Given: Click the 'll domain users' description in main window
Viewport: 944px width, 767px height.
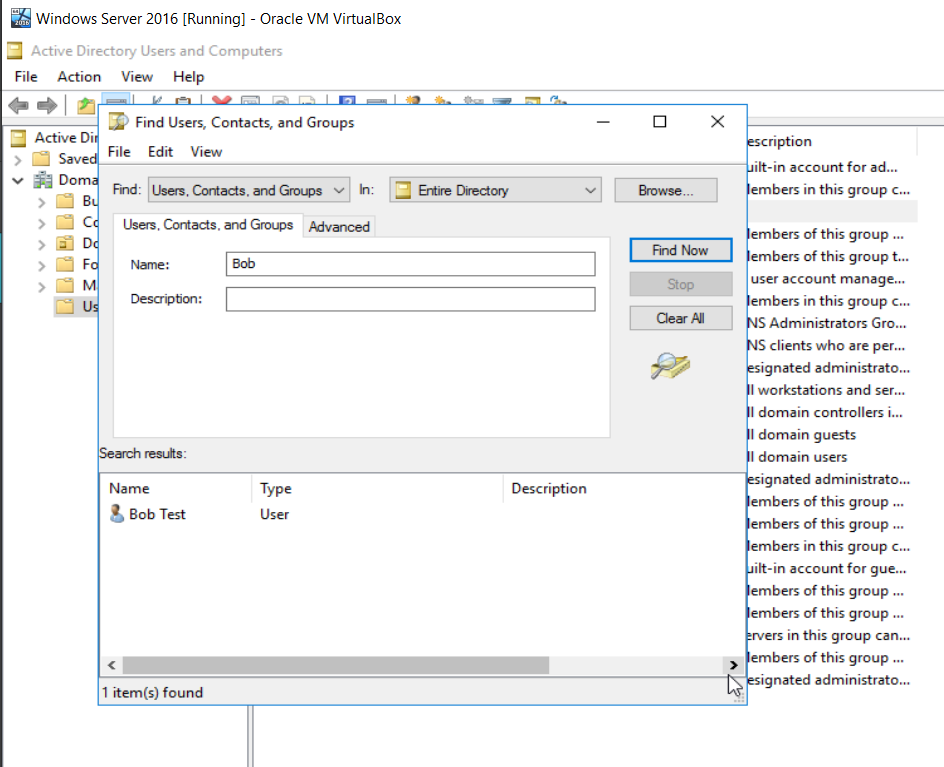Looking at the screenshot, I should (x=797, y=457).
